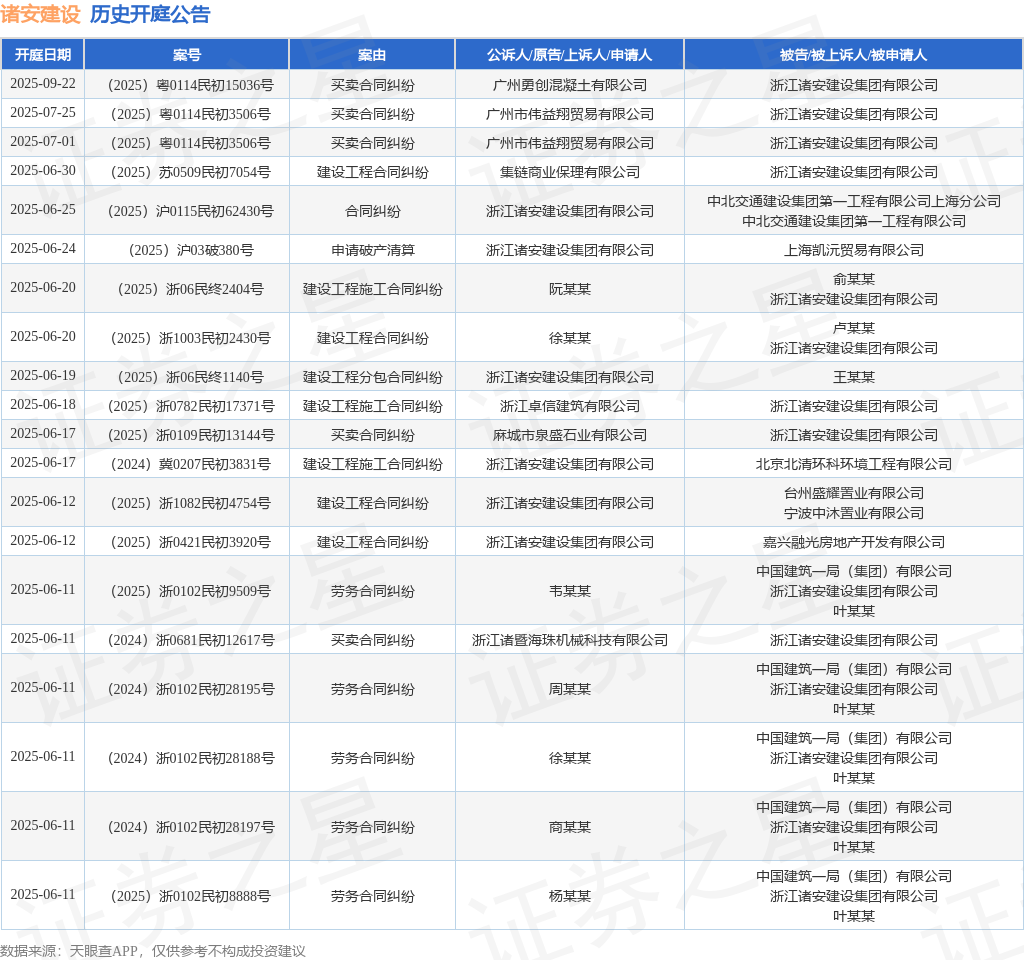Click 徐某某 in the 浙1003民初2430号 row

pyautogui.click(x=569, y=338)
